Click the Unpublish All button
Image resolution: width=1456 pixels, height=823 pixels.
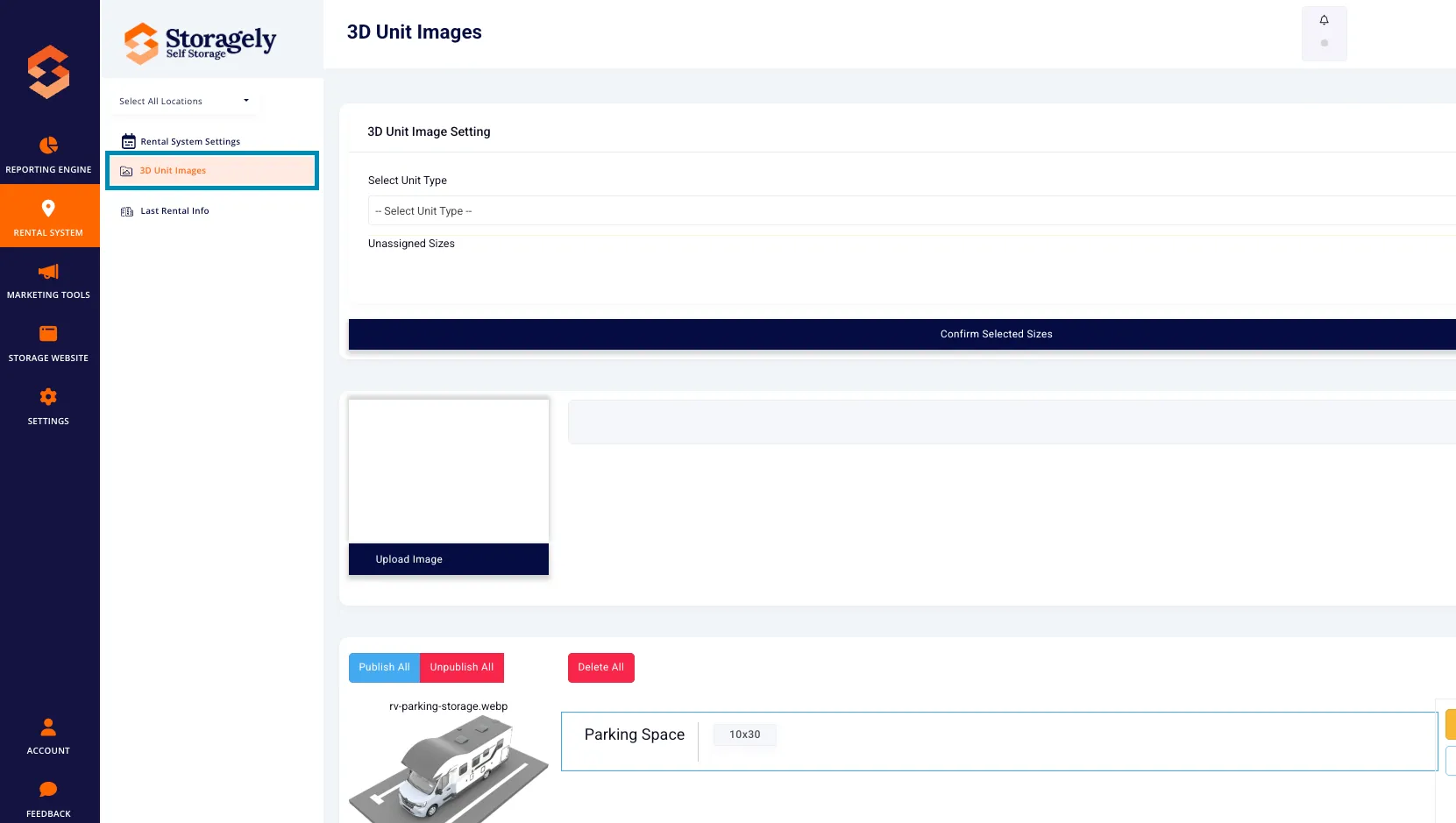click(x=462, y=667)
